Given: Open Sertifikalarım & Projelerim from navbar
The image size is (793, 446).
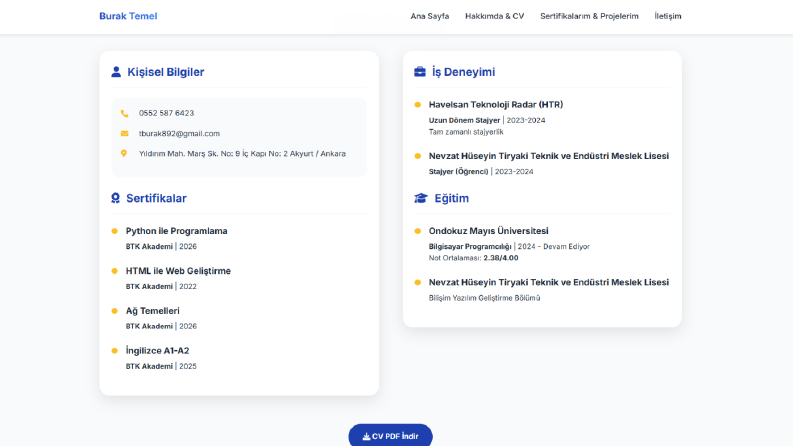Looking at the screenshot, I should (x=589, y=16).
